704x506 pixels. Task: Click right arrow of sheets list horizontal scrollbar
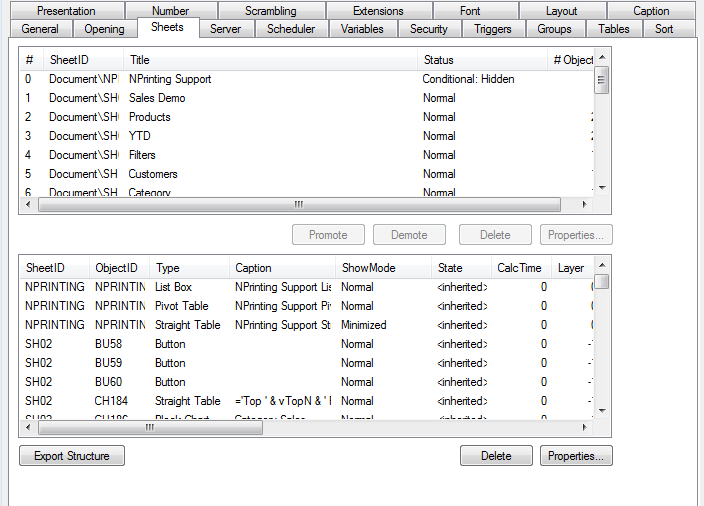(x=584, y=204)
